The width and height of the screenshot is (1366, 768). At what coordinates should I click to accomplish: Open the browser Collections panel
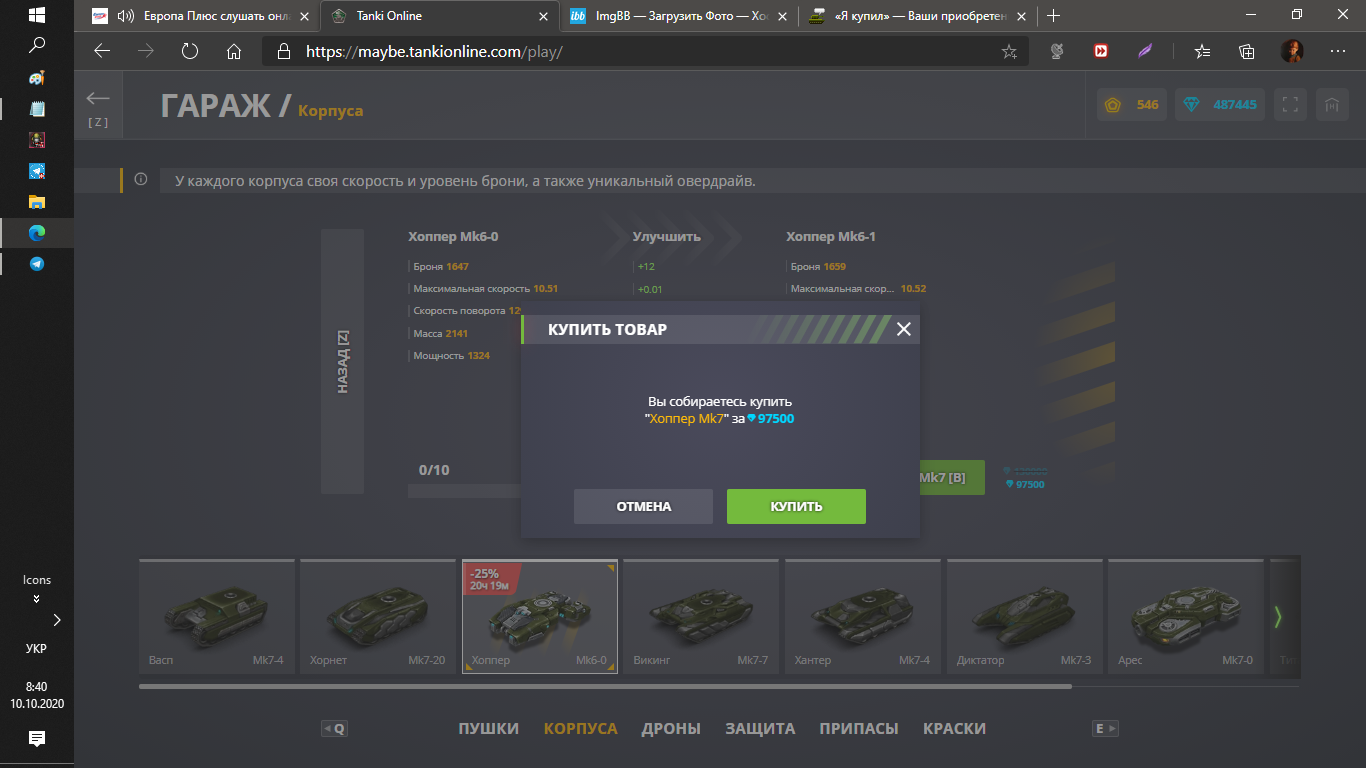point(1247,51)
